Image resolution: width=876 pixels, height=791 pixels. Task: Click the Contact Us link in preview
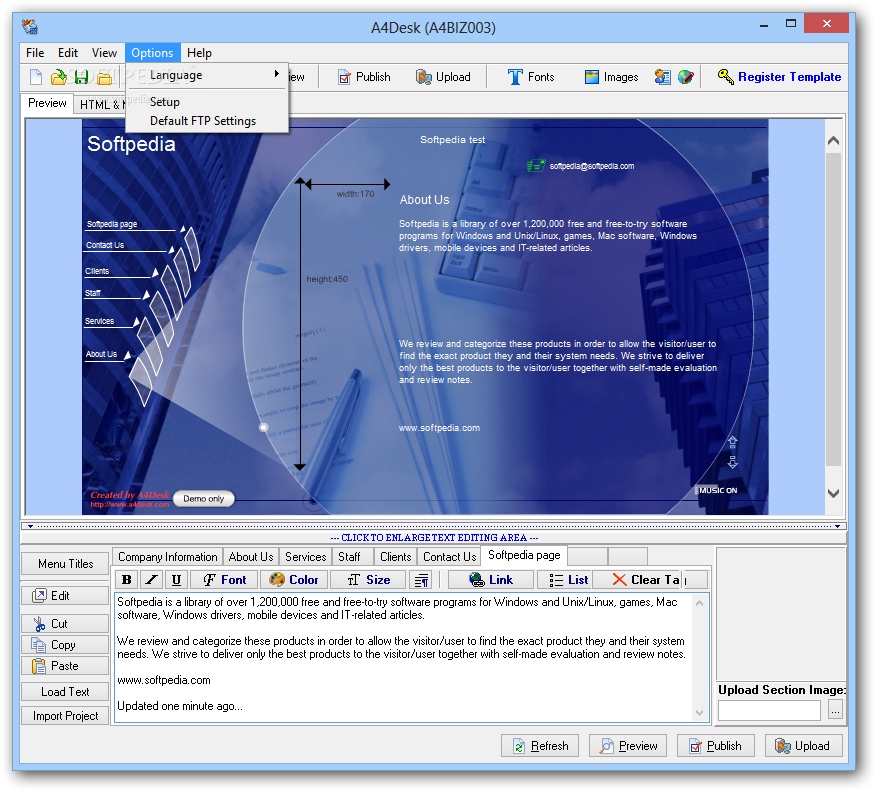(x=105, y=245)
